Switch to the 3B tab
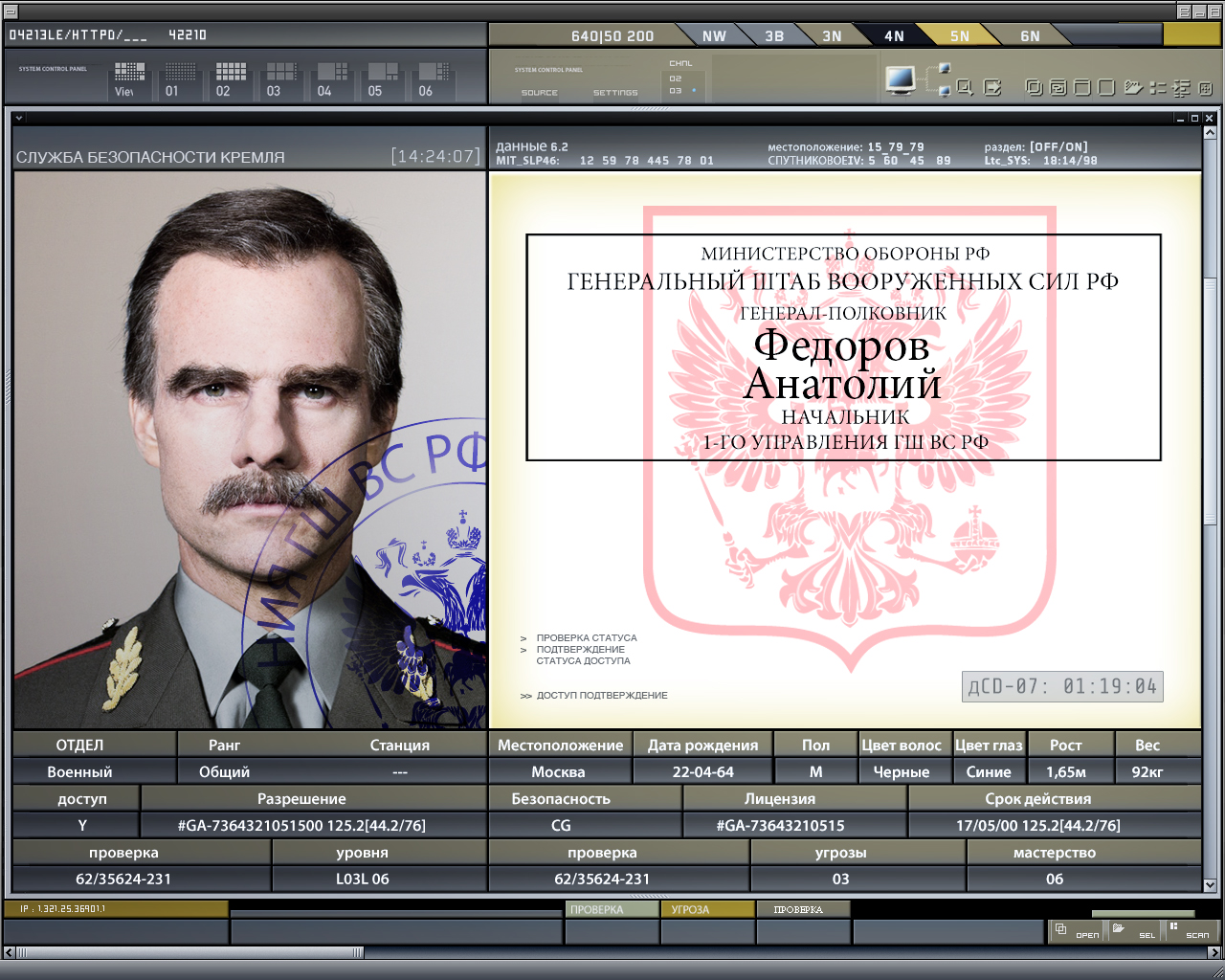The width and height of the screenshot is (1225, 980). 774,35
